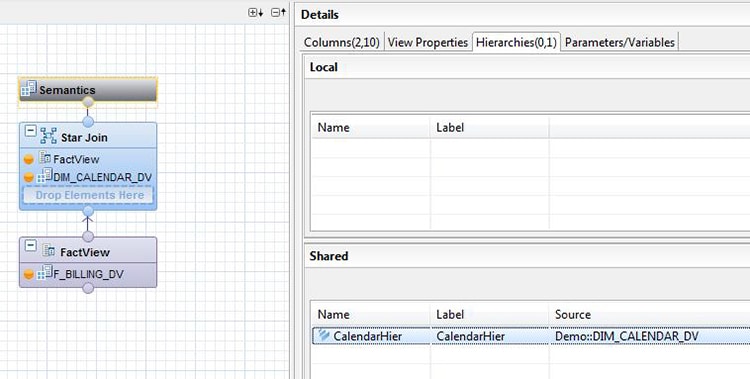This screenshot has height=379, width=750.
Task: Select FactView entry in Star Join
Action: [x=77, y=159]
